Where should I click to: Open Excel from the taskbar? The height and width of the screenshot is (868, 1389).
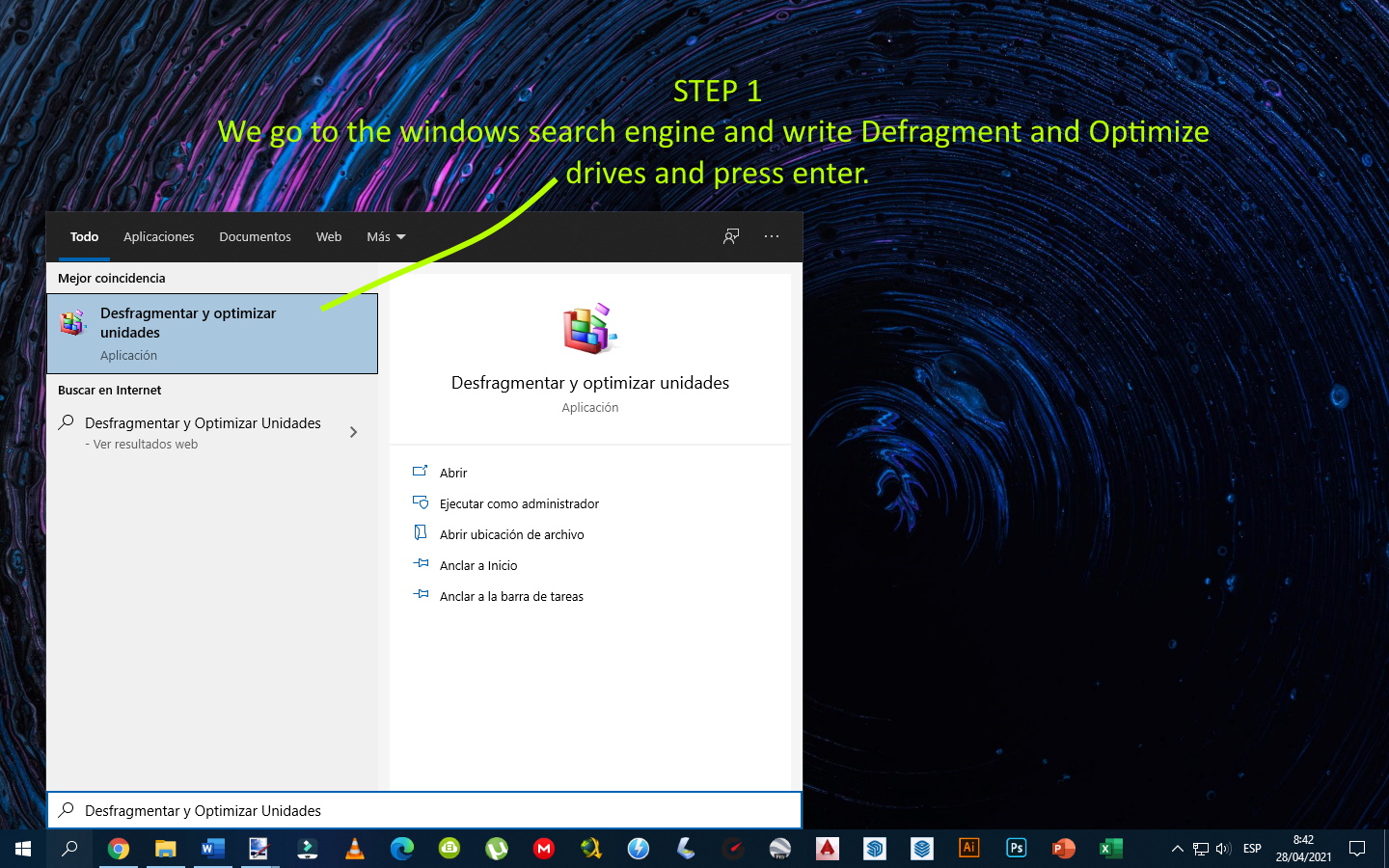[x=1110, y=849]
